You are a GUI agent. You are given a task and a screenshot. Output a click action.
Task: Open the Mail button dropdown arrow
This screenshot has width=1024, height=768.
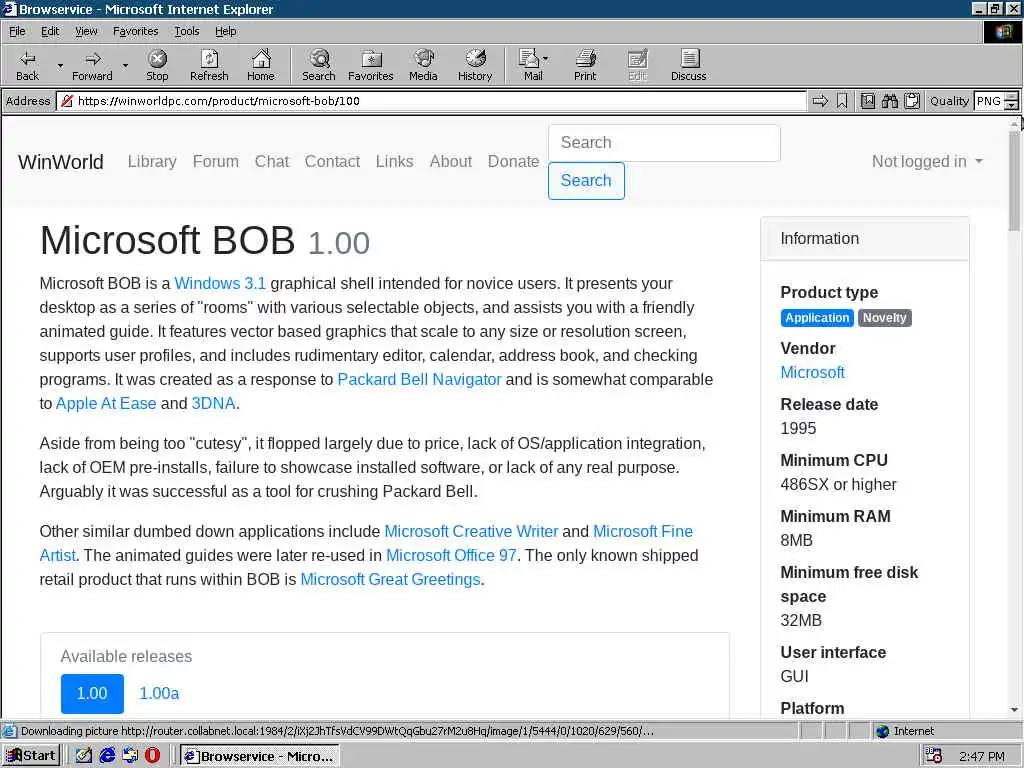(x=546, y=59)
